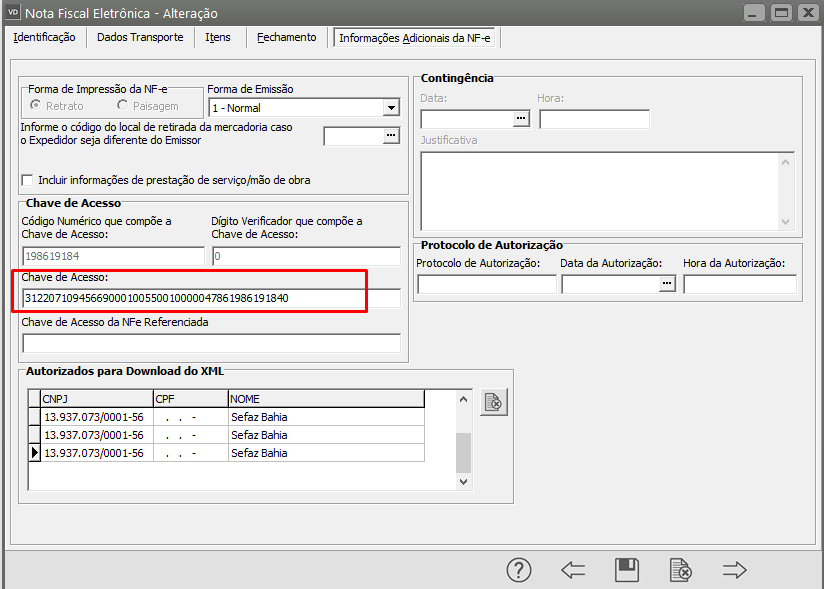Click the delete icon beside authorized XML table
Image resolution: width=824 pixels, height=589 pixels.
click(494, 402)
